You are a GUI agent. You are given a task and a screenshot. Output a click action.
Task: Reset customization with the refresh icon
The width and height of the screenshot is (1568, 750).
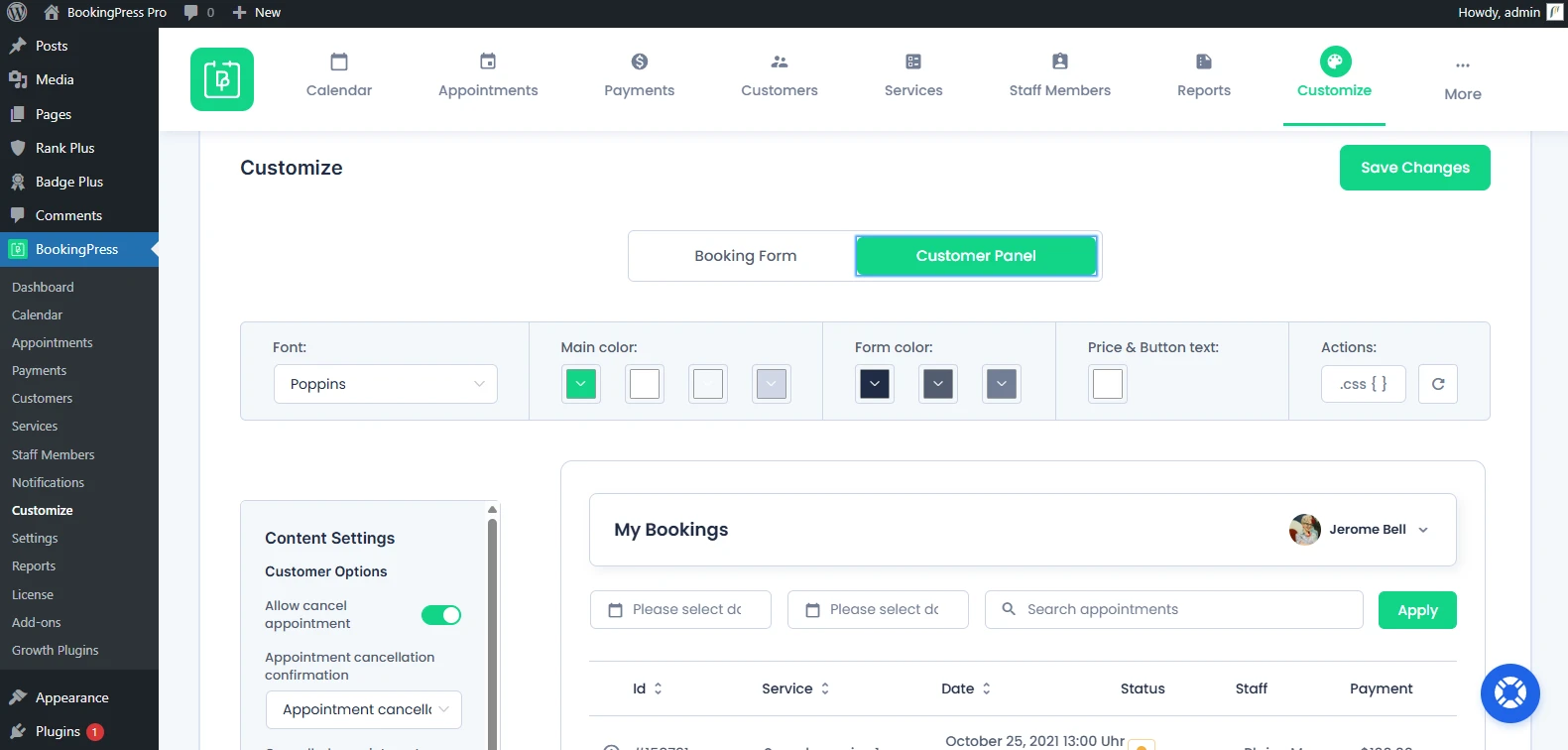[1438, 384]
